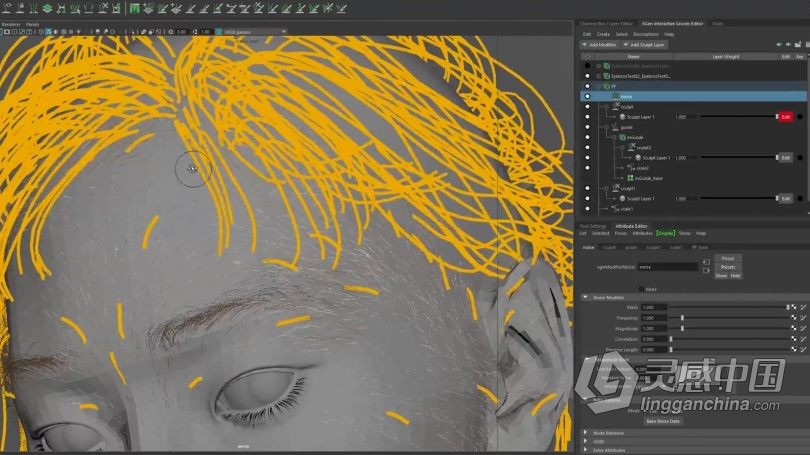Click the green stacked-layers shelf icon
Screen dimensions: 810x455
[47, 8]
